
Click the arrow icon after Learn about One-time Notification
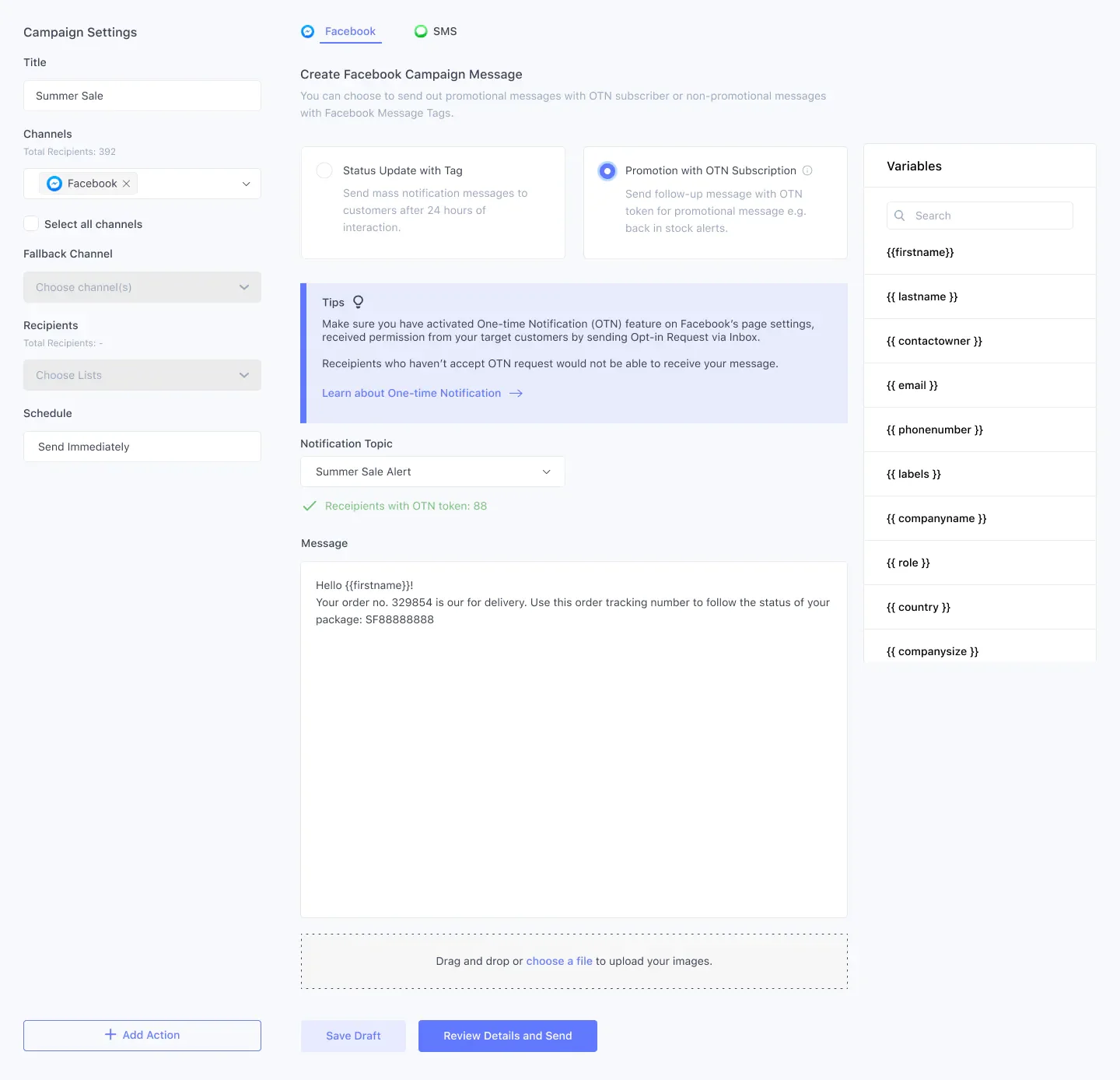click(516, 393)
